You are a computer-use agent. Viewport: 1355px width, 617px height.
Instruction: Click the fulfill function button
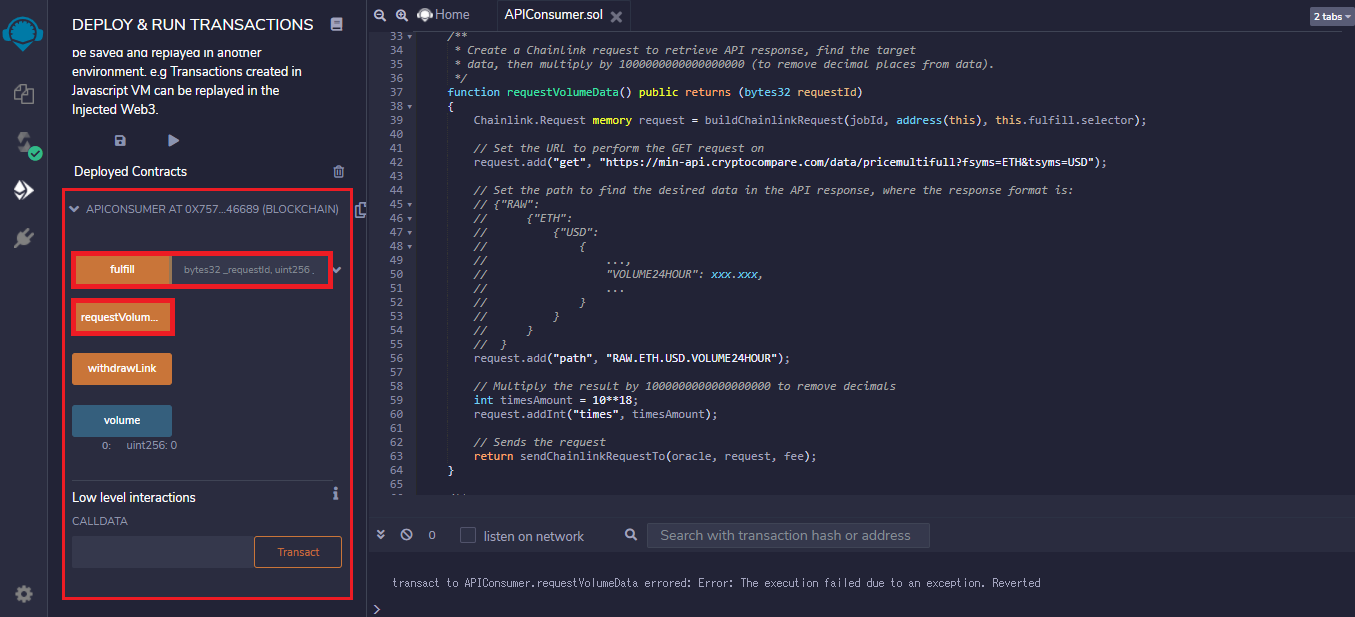click(x=122, y=270)
